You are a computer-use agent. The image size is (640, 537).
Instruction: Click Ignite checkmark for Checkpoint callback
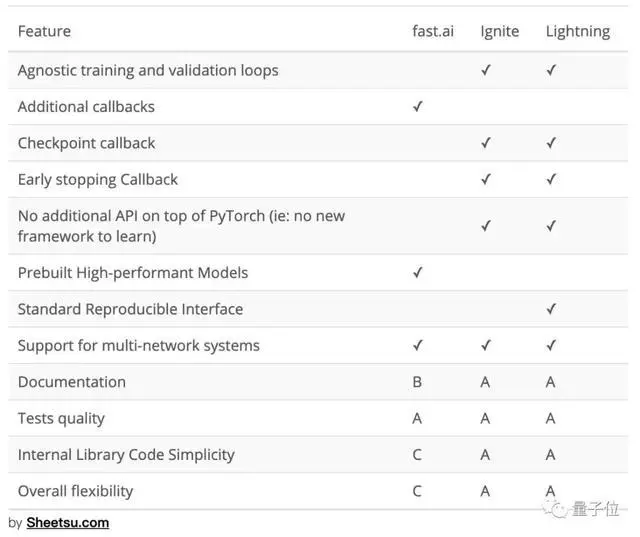486,143
